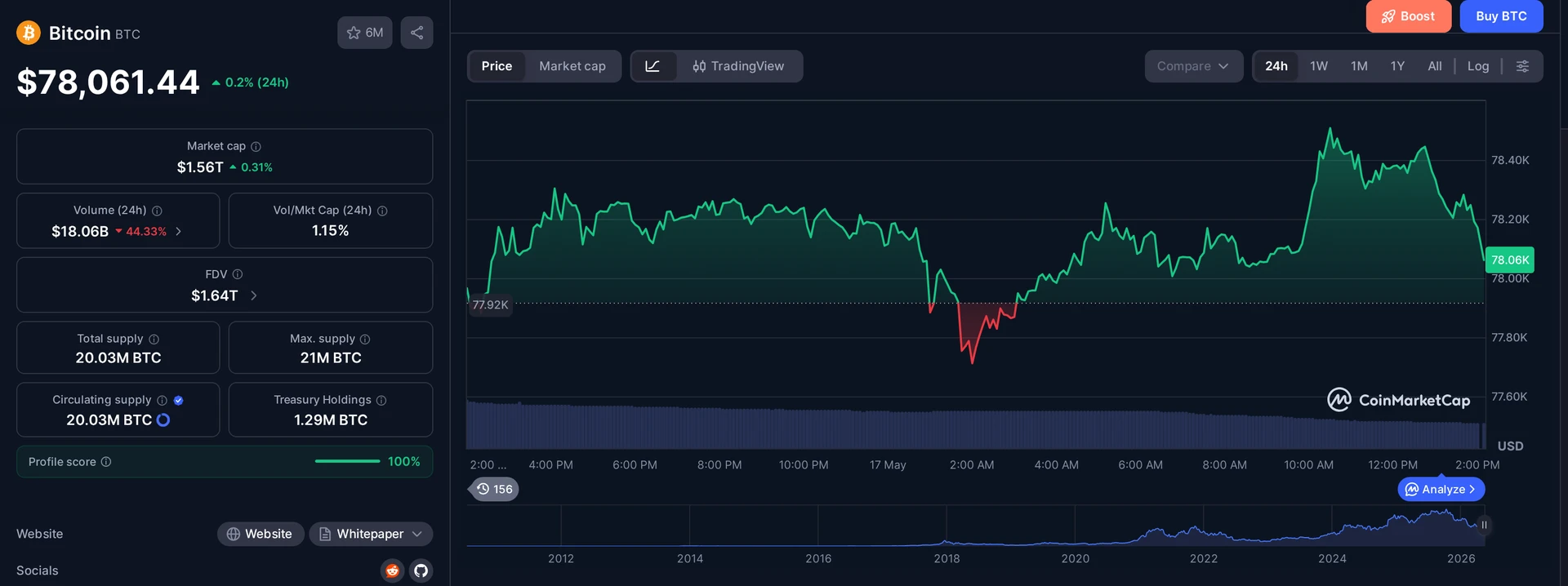Click the Volume (24h) info icon

pos(157,211)
